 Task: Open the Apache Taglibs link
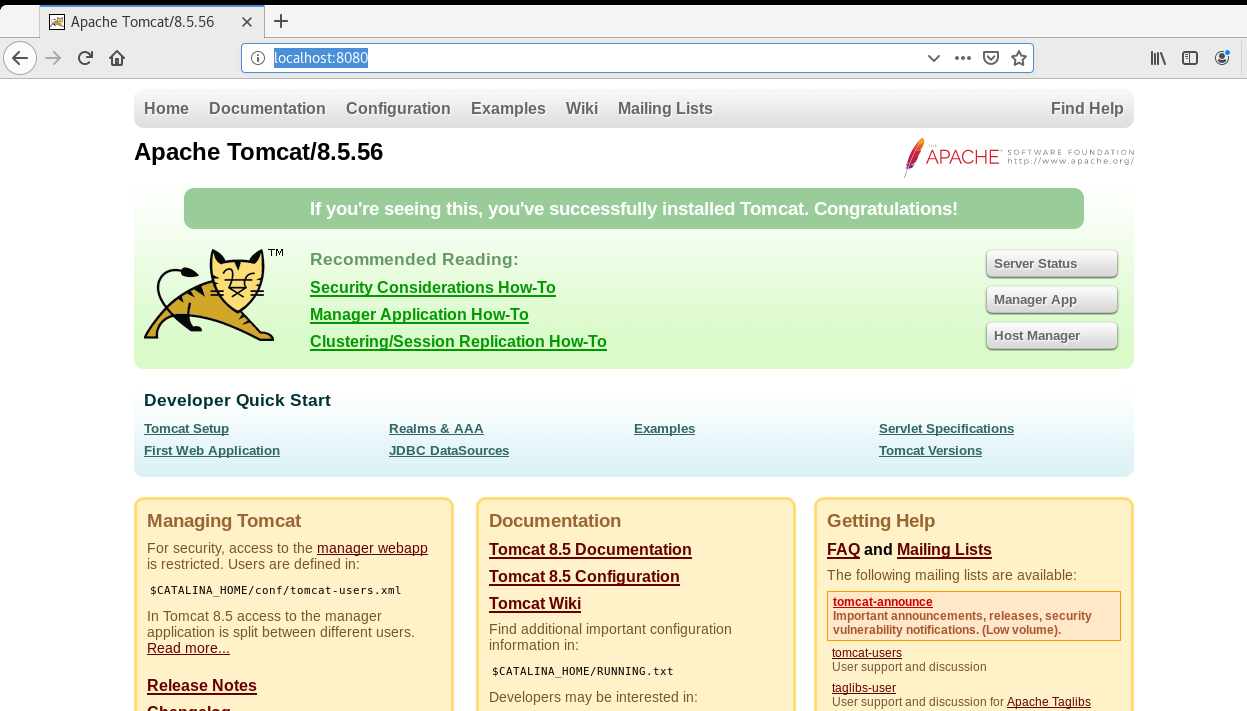(1049, 702)
